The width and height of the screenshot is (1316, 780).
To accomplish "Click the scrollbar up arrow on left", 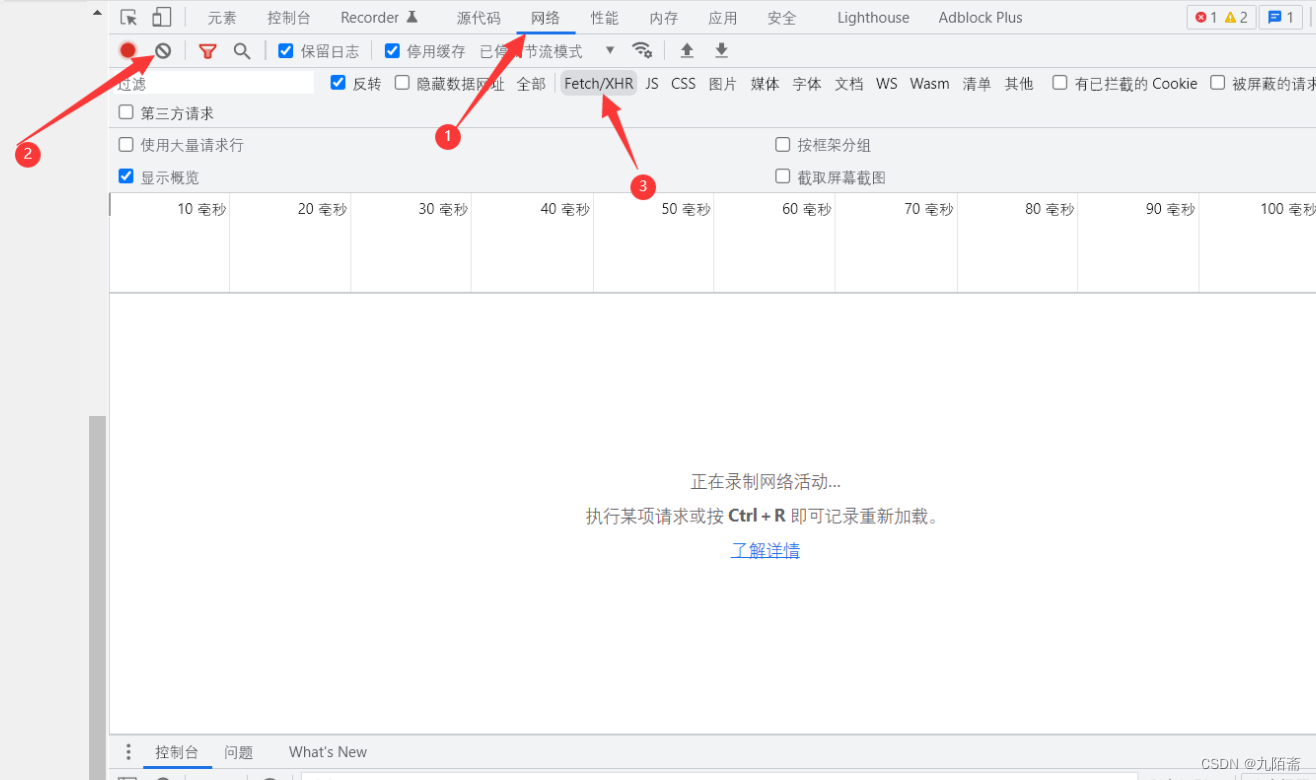I will (97, 13).
